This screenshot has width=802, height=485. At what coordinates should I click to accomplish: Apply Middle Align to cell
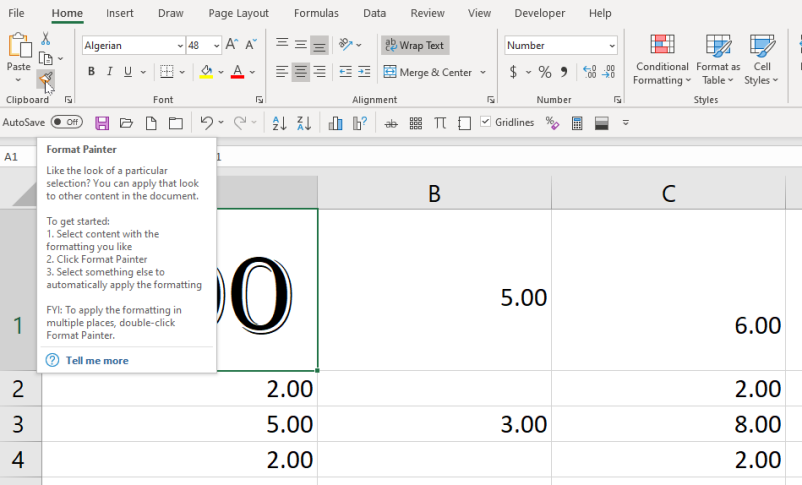[301, 45]
